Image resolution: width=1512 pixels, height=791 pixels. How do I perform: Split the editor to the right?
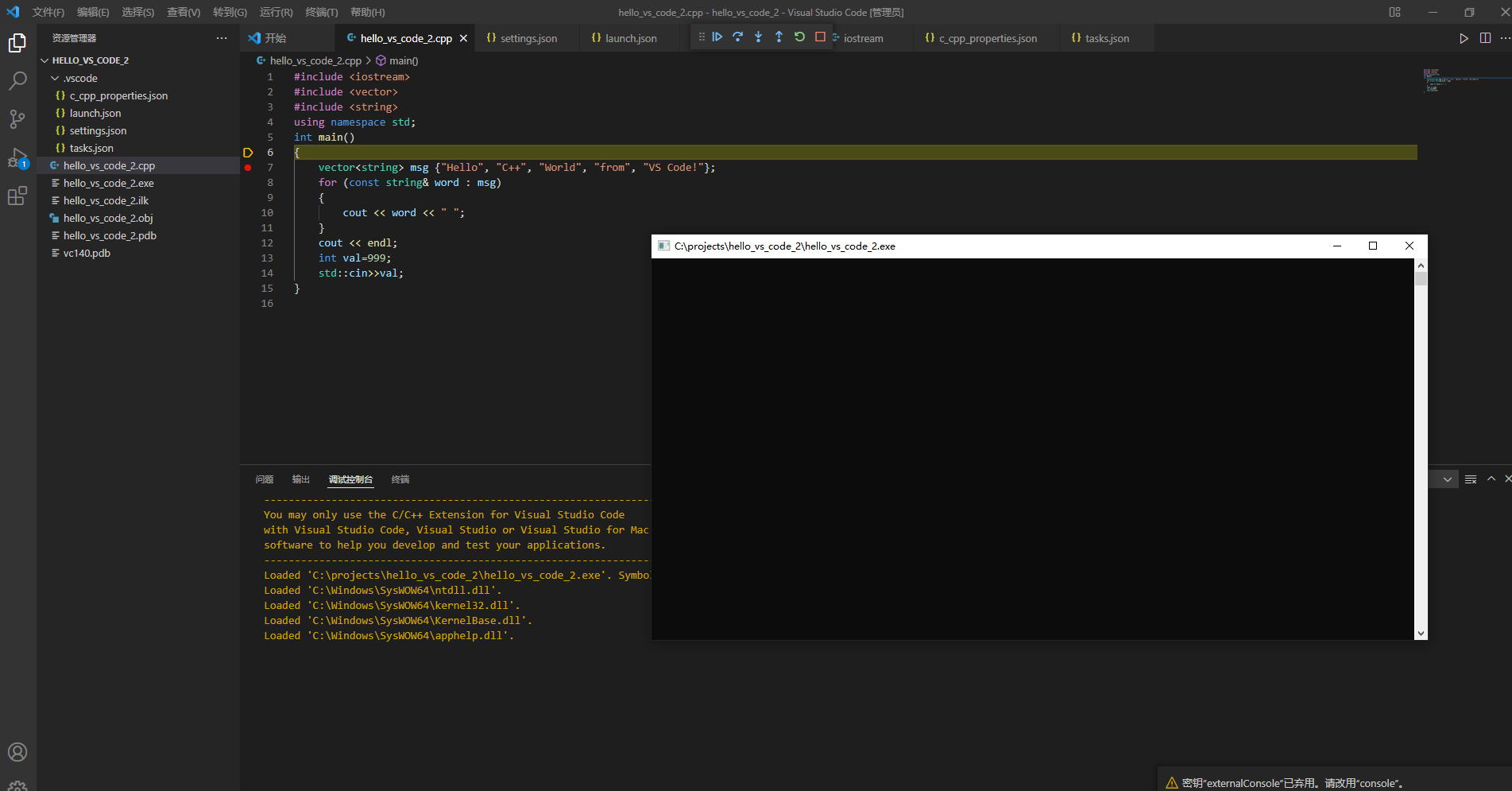click(1485, 38)
